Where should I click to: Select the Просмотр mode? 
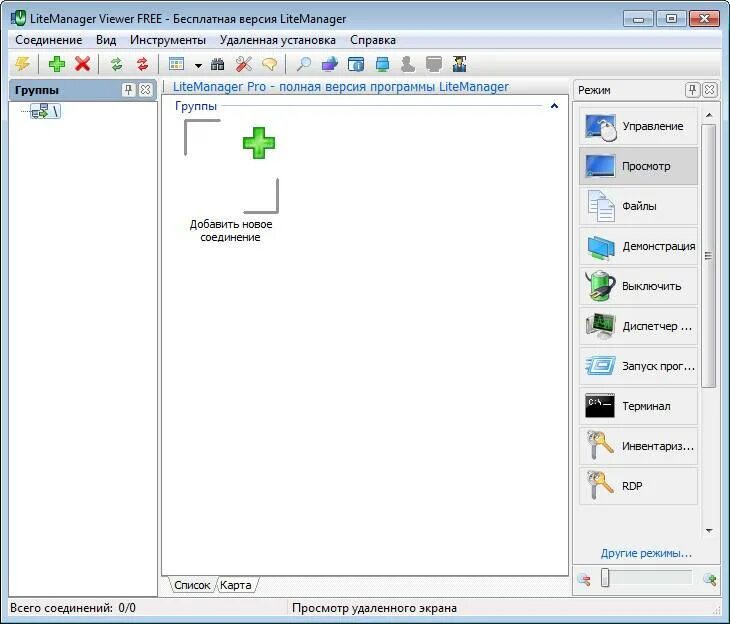[x=638, y=166]
